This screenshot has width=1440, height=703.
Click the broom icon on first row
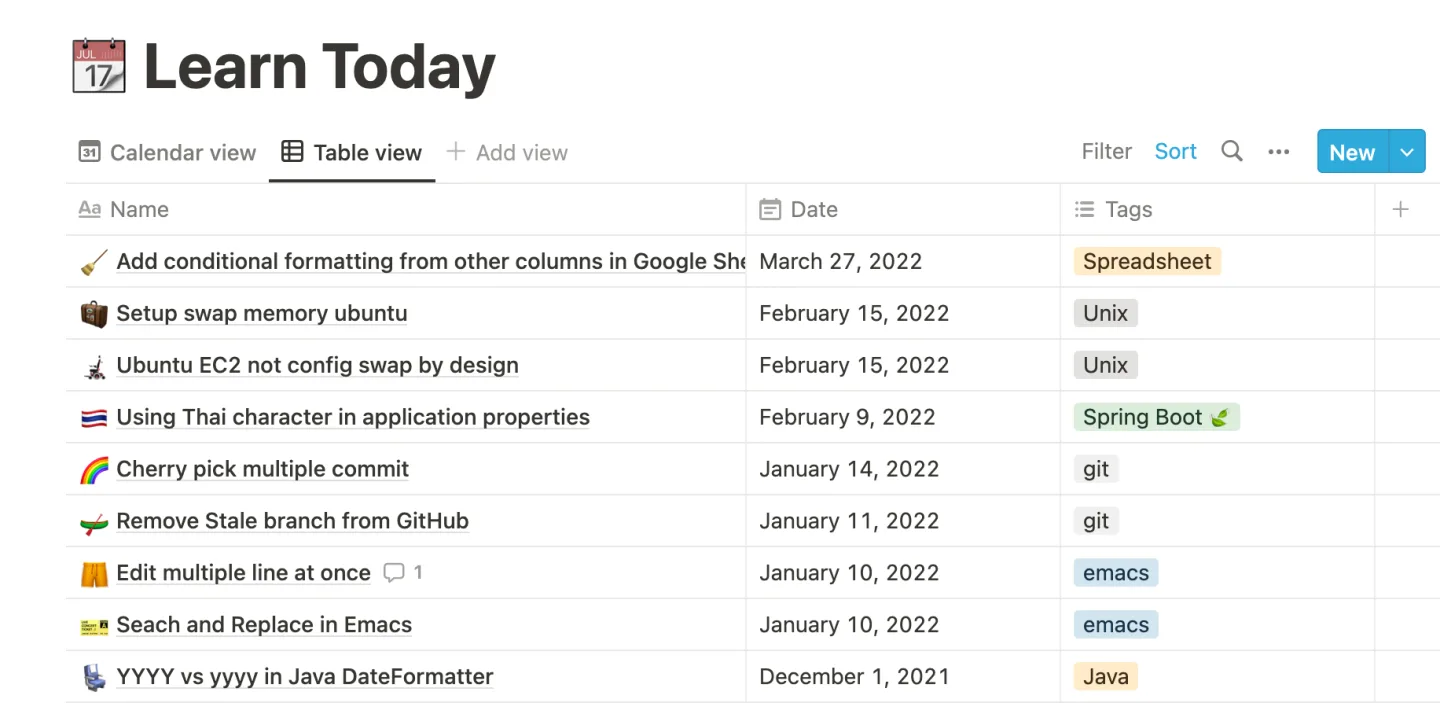pyautogui.click(x=93, y=262)
